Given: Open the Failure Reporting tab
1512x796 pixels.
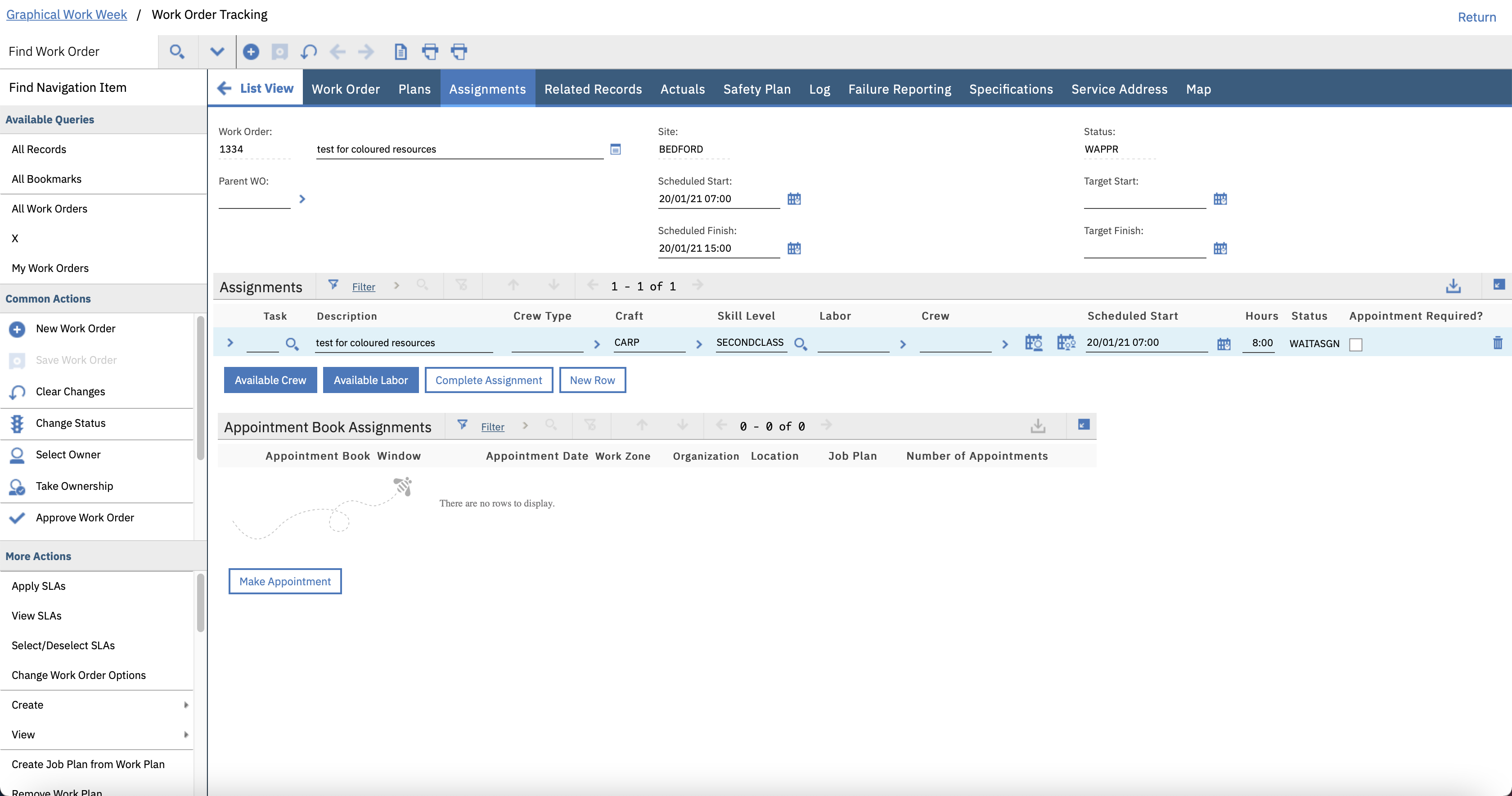Looking at the screenshot, I should (x=899, y=89).
